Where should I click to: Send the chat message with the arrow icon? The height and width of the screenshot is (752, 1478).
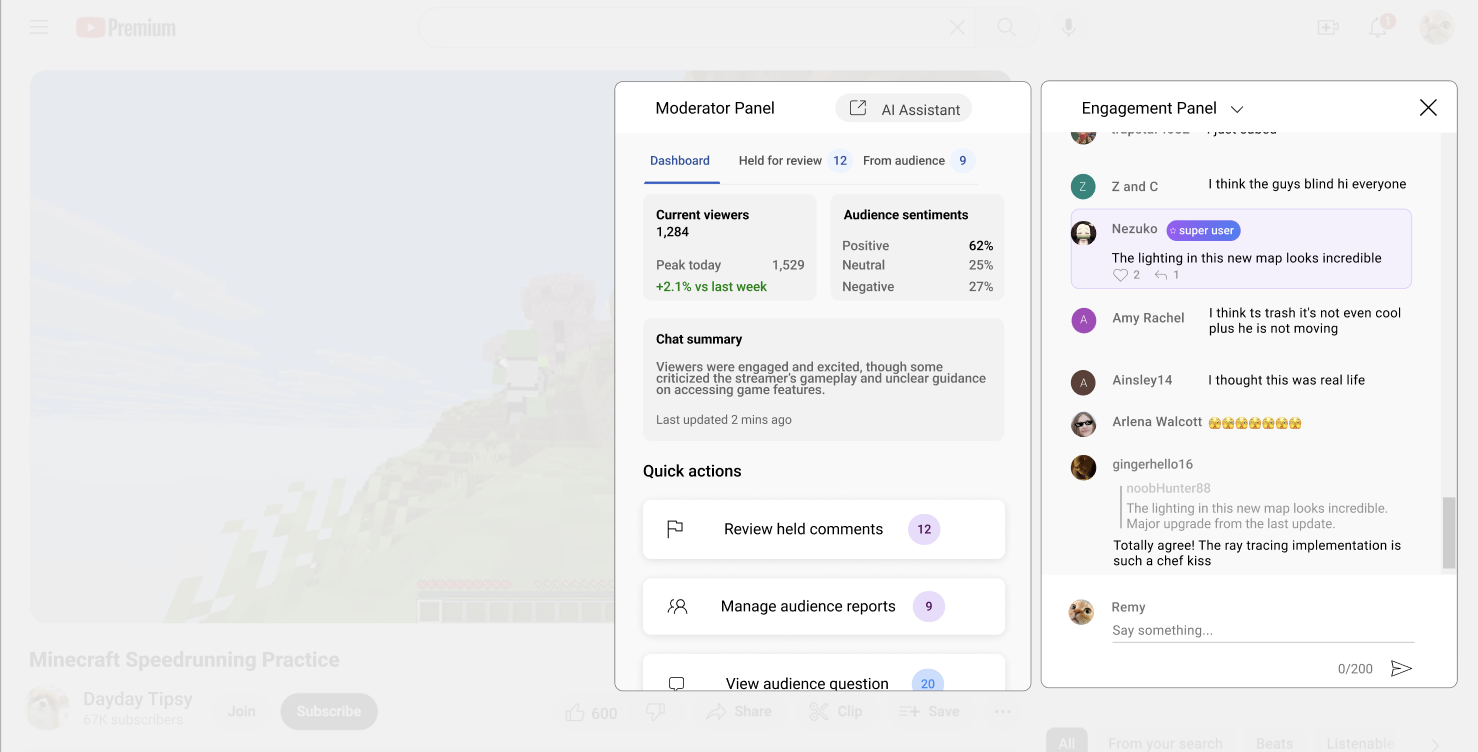[1401, 668]
